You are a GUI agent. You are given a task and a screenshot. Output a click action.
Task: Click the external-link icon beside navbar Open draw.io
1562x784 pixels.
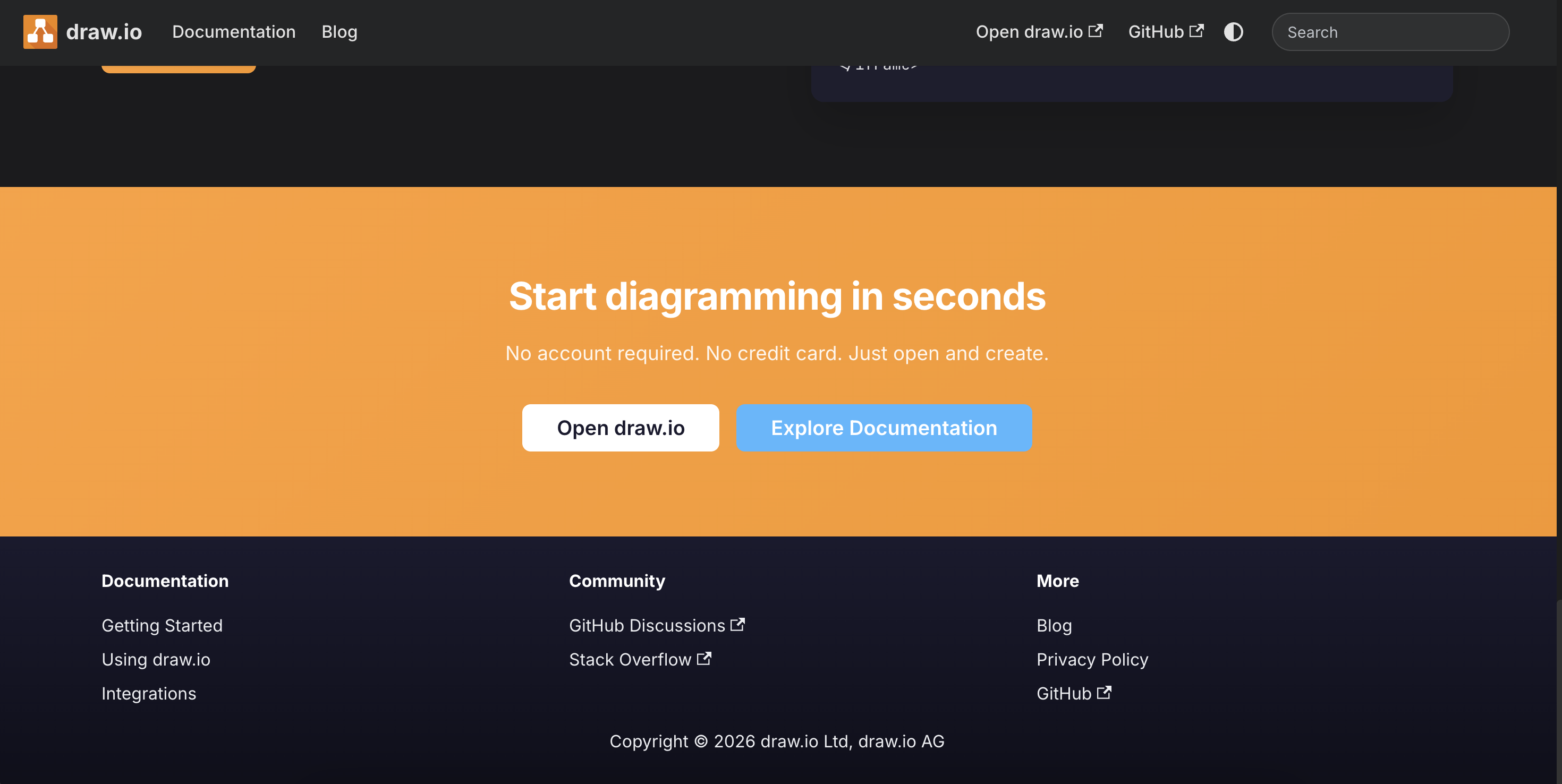(x=1096, y=30)
